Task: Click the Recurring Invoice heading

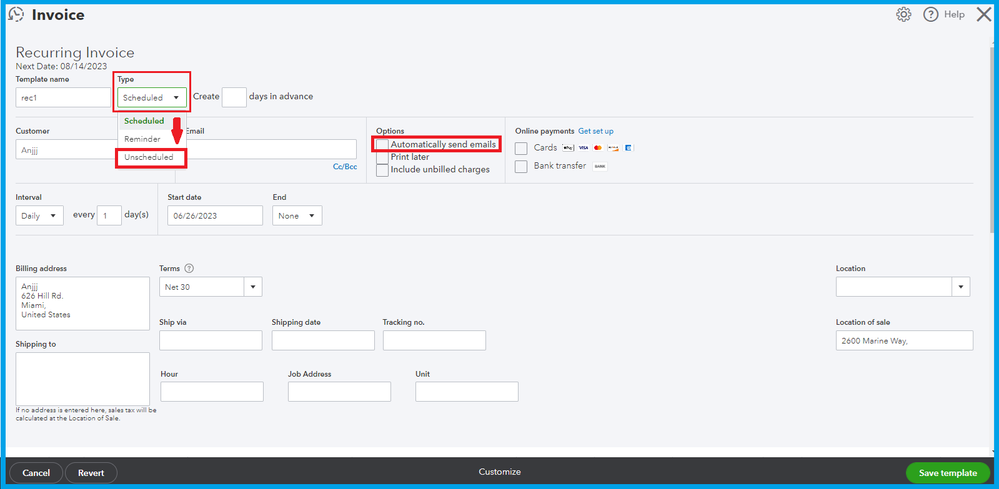Action: click(x=75, y=53)
